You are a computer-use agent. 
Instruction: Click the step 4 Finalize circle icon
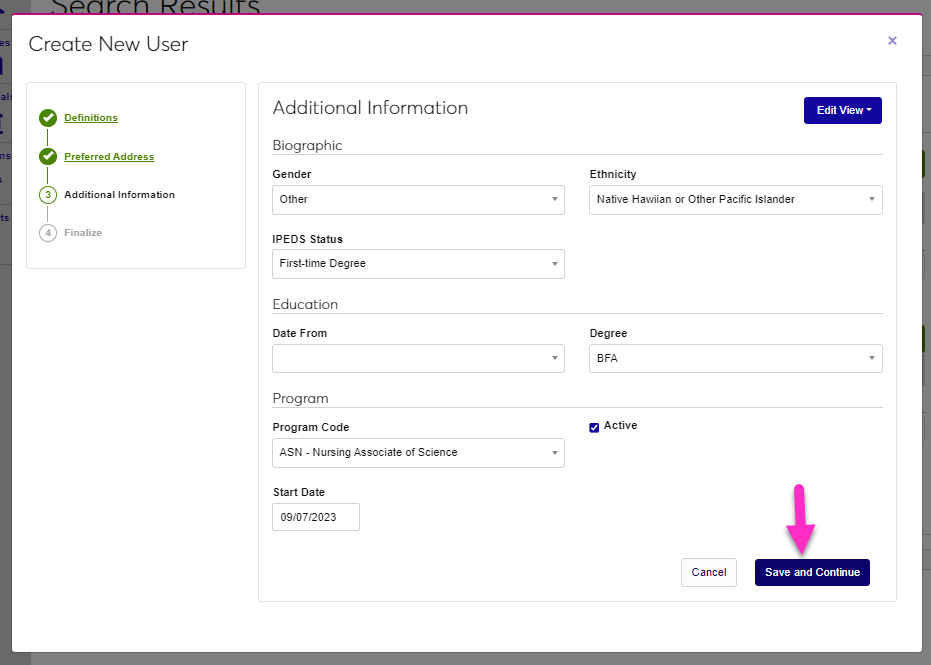[48, 233]
